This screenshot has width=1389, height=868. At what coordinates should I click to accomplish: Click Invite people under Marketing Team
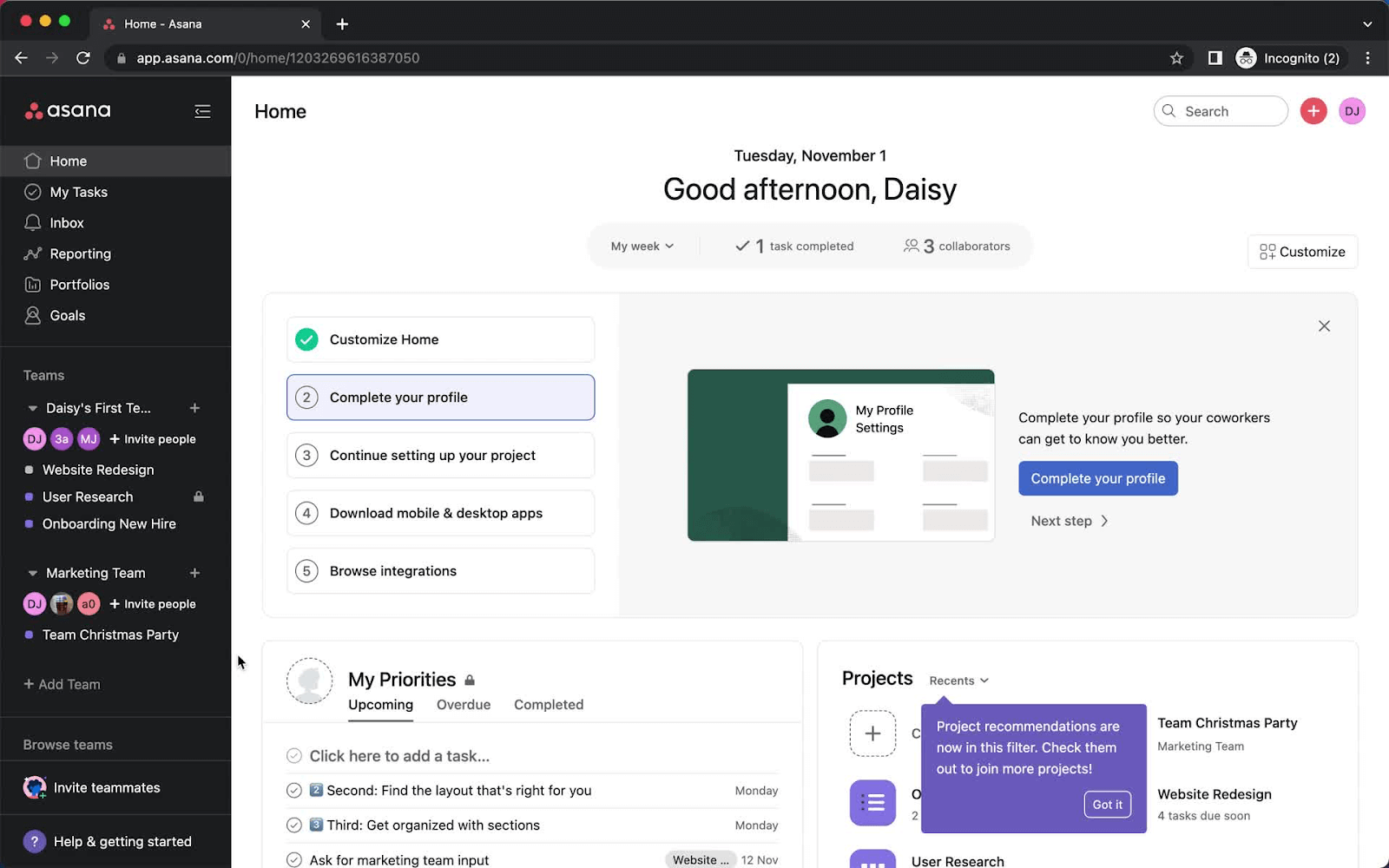tap(153, 604)
